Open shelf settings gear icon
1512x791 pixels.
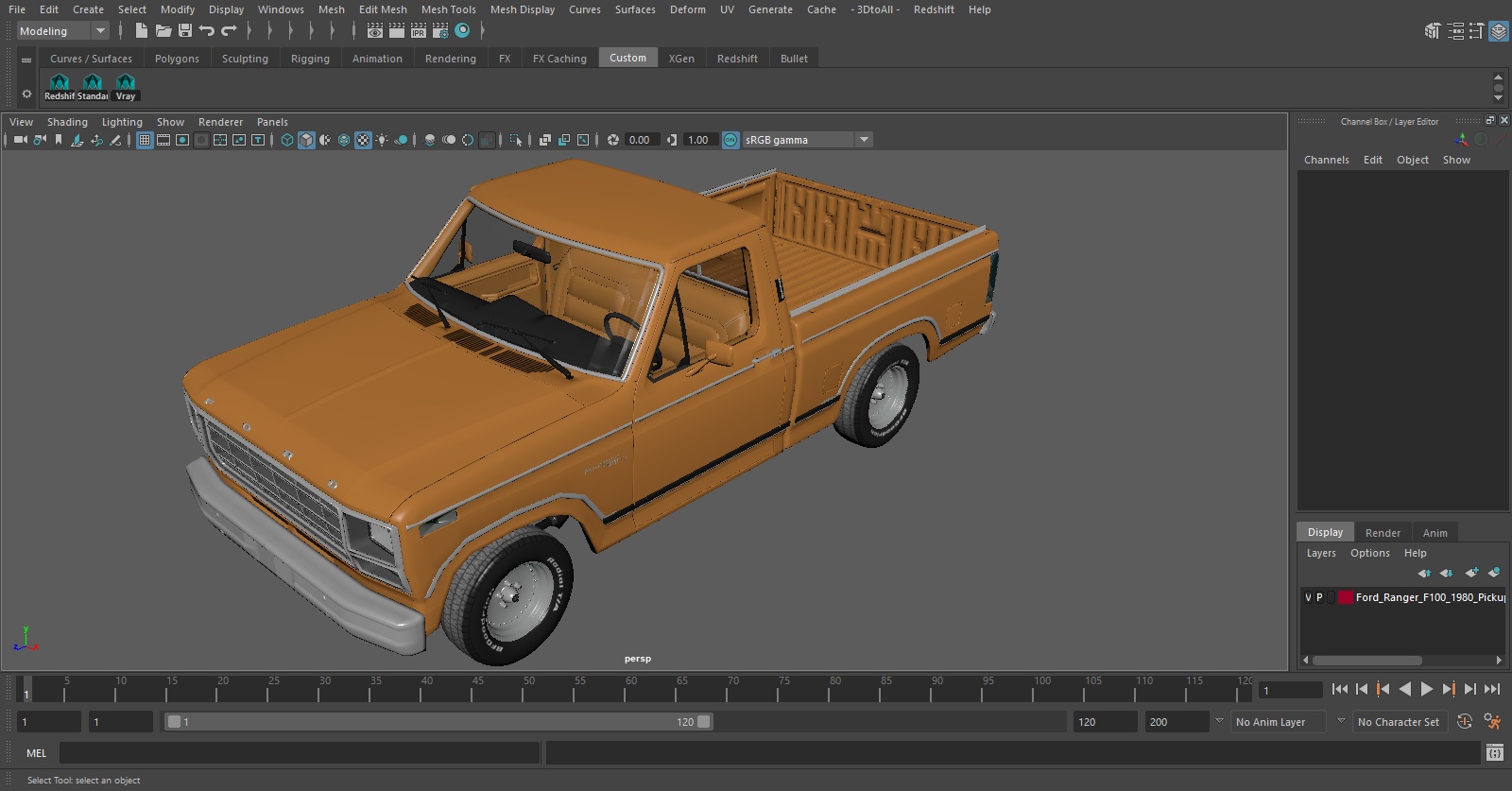26,94
